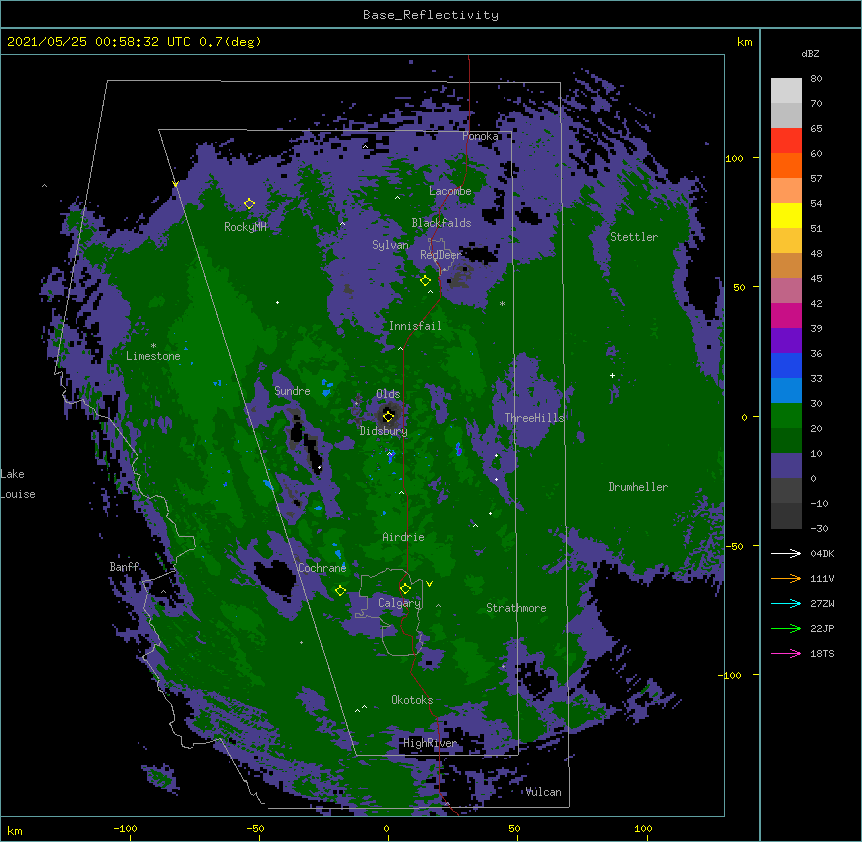This screenshot has width=862, height=842.
Task: Click the 18TS legend label
Action: coord(822,653)
